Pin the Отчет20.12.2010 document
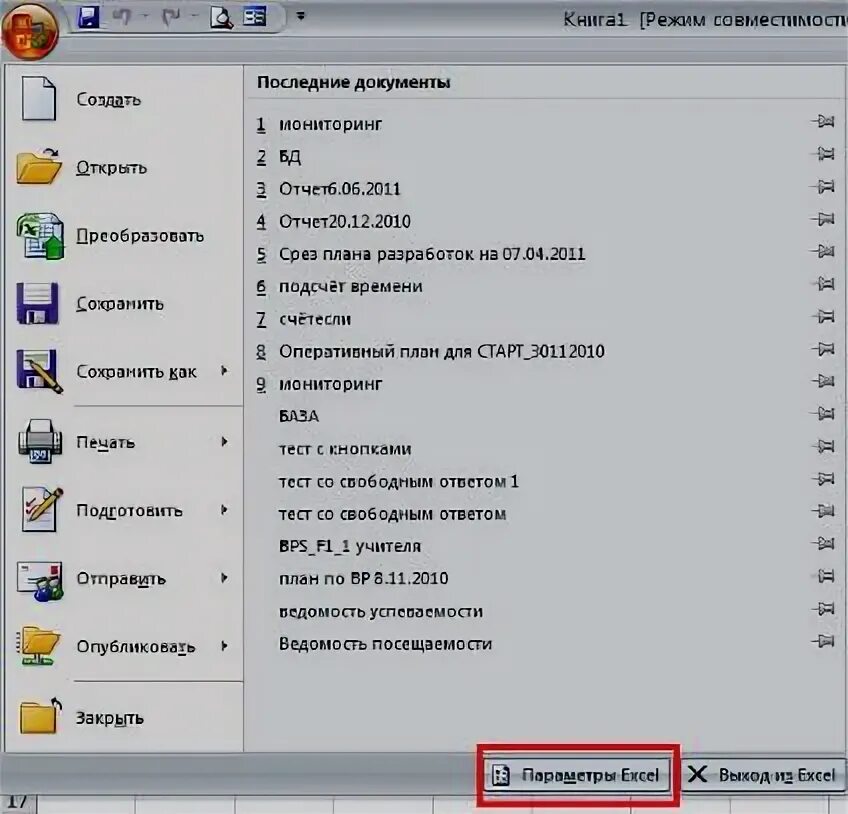 [x=824, y=219]
